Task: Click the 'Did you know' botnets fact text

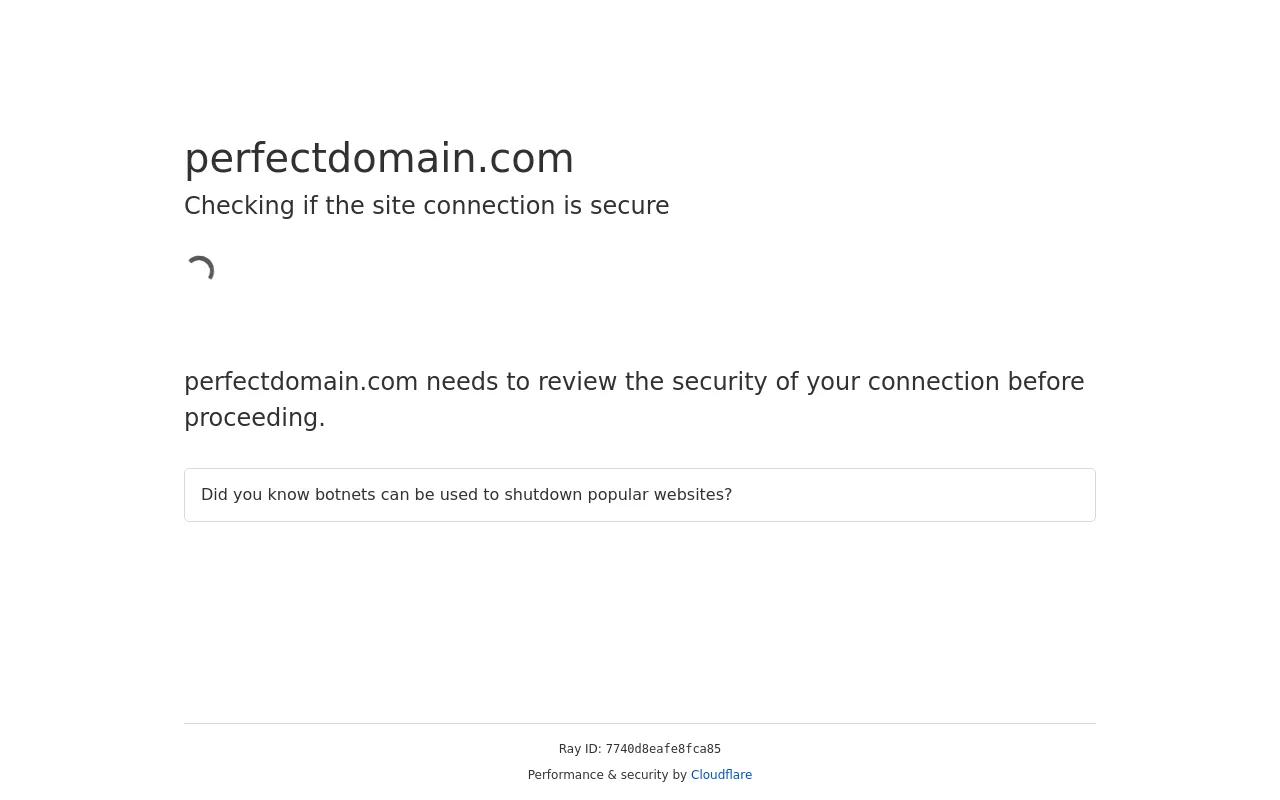Action: coord(466,495)
